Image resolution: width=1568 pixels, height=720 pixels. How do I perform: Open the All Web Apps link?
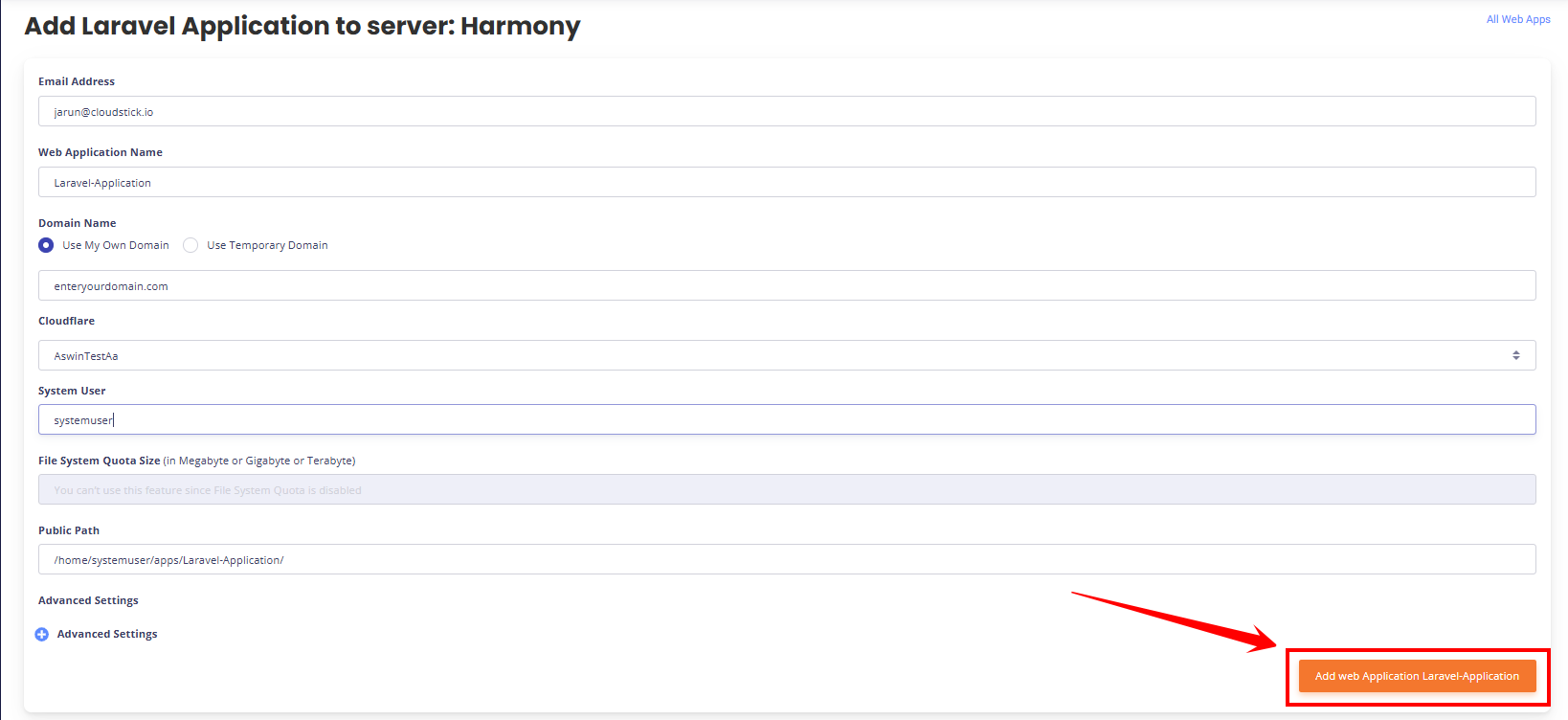(1517, 19)
